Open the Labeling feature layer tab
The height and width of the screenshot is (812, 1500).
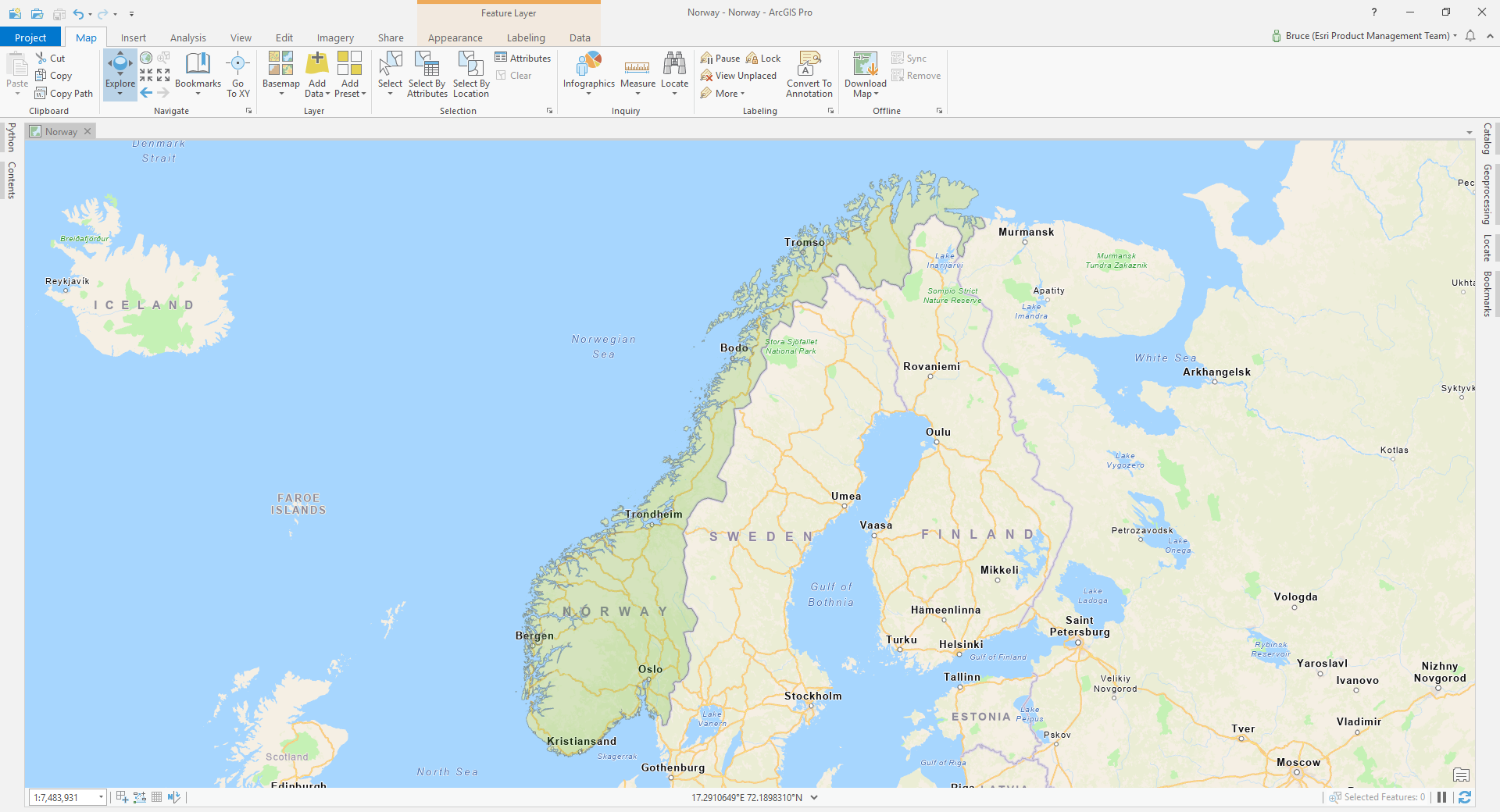526,37
